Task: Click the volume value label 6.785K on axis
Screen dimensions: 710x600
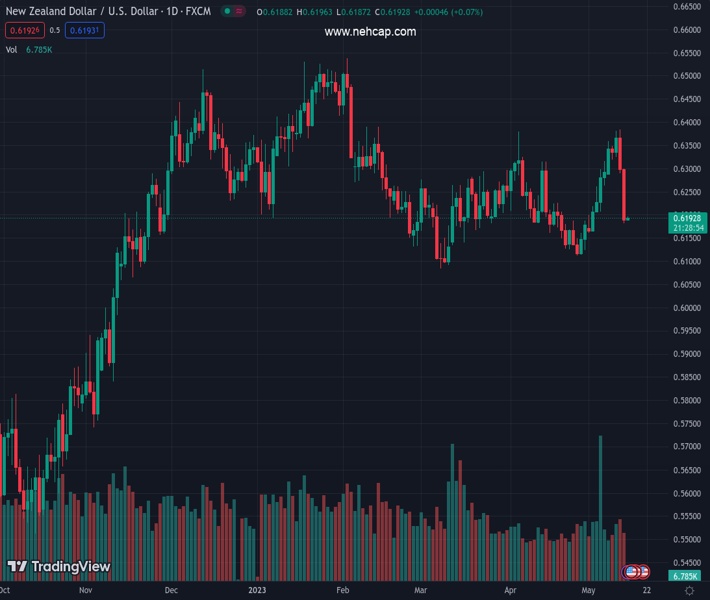Action: [686, 576]
